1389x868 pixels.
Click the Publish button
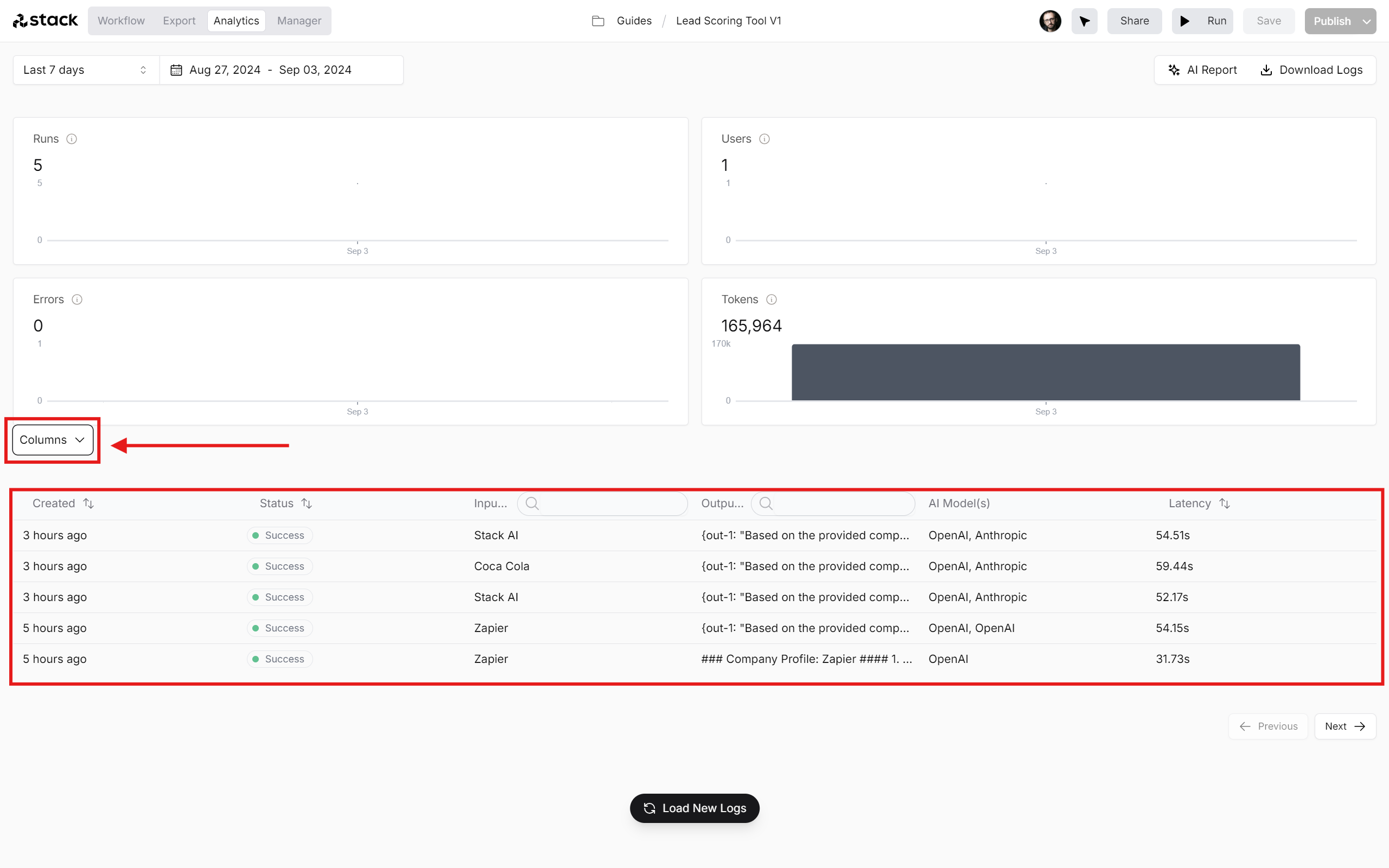[x=1331, y=21]
